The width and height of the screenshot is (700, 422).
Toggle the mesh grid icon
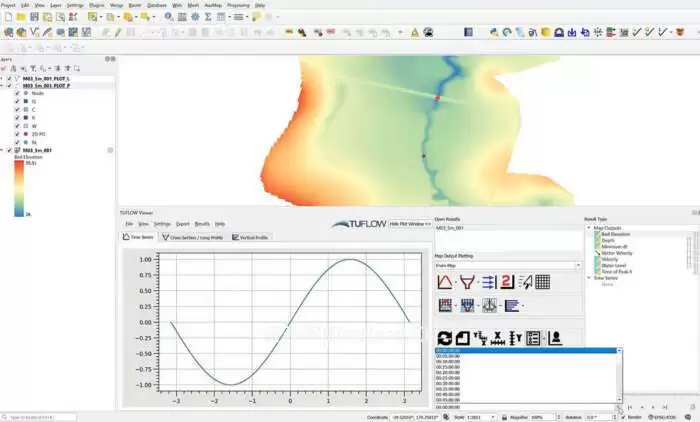[542, 282]
